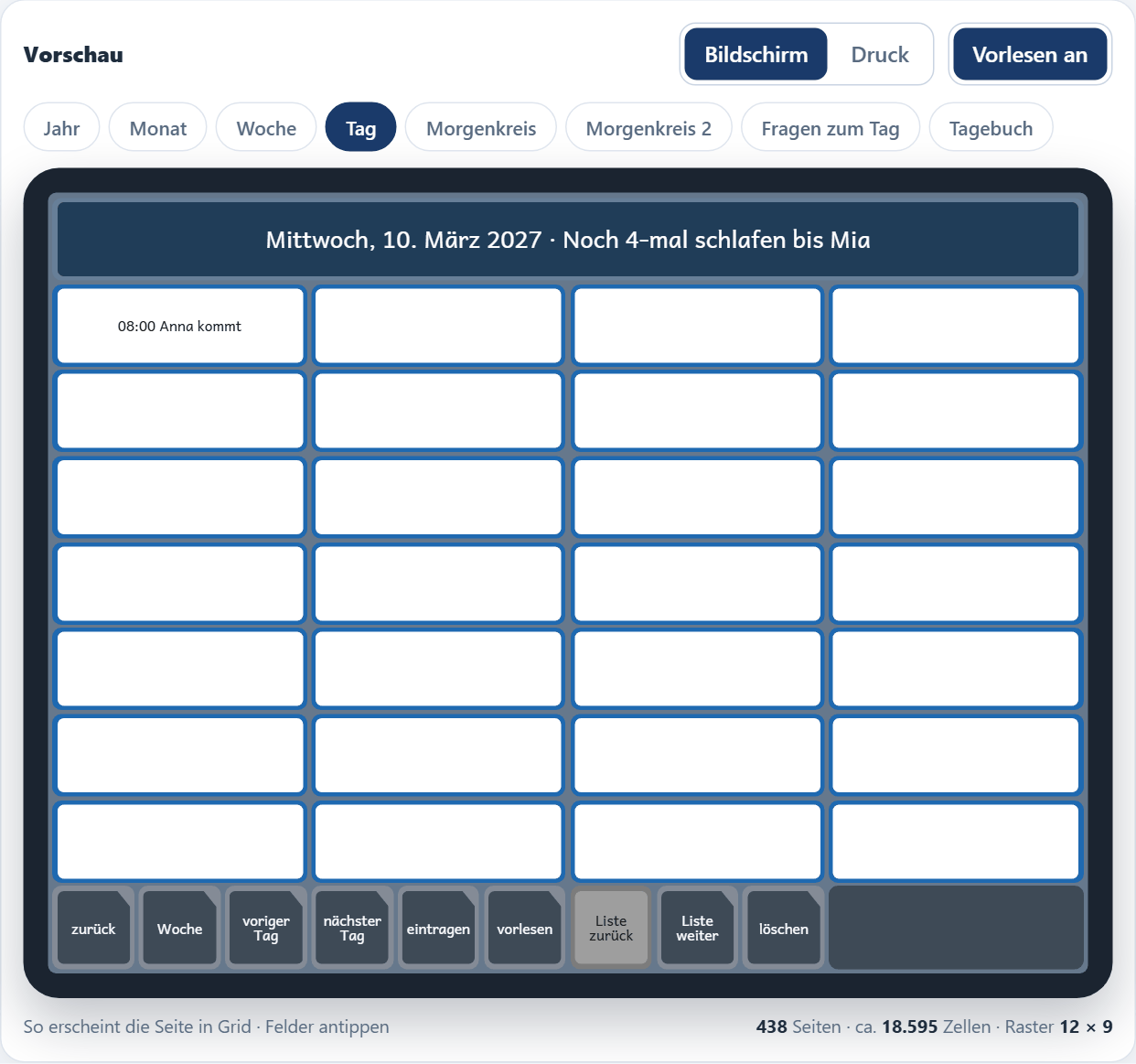Tap the eintragen cell
The width and height of the screenshot is (1136, 1064).
(438, 928)
